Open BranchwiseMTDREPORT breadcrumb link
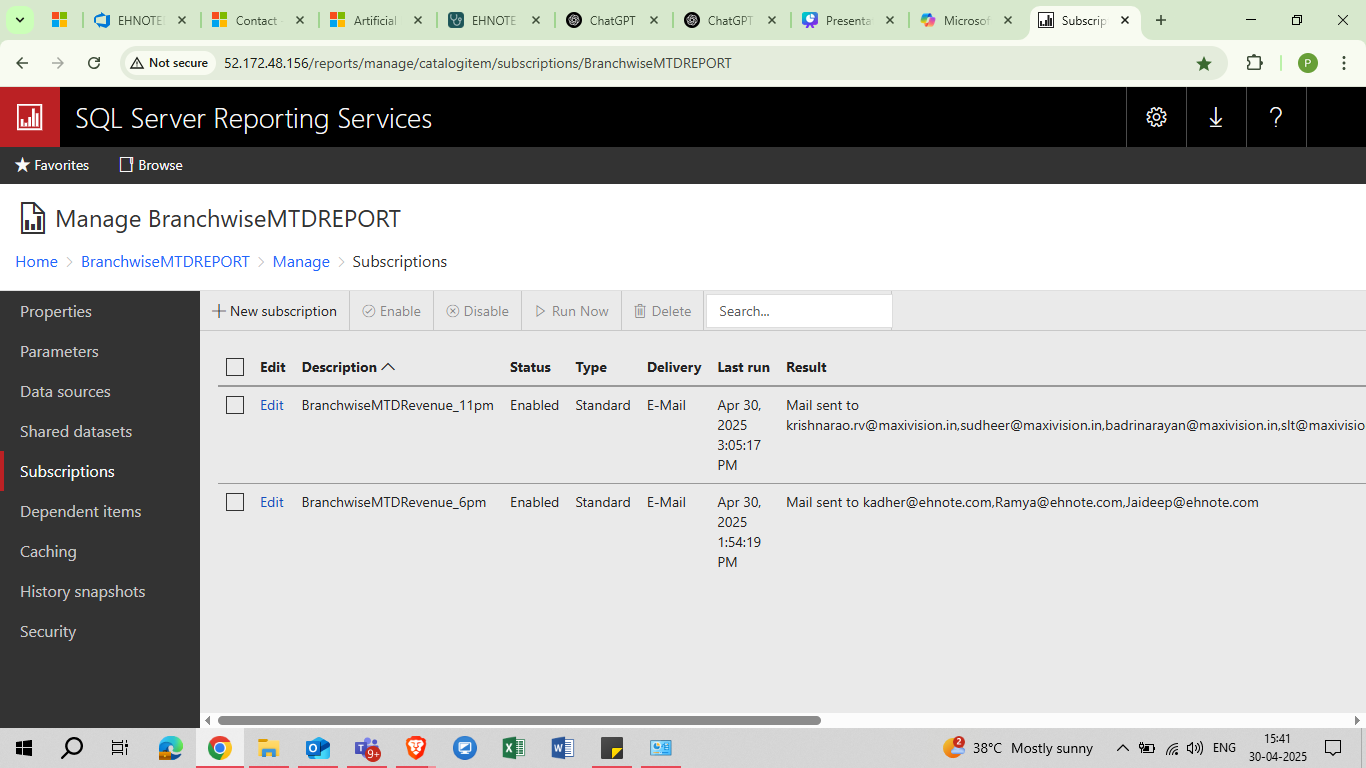This screenshot has height=768, width=1366. click(165, 261)
